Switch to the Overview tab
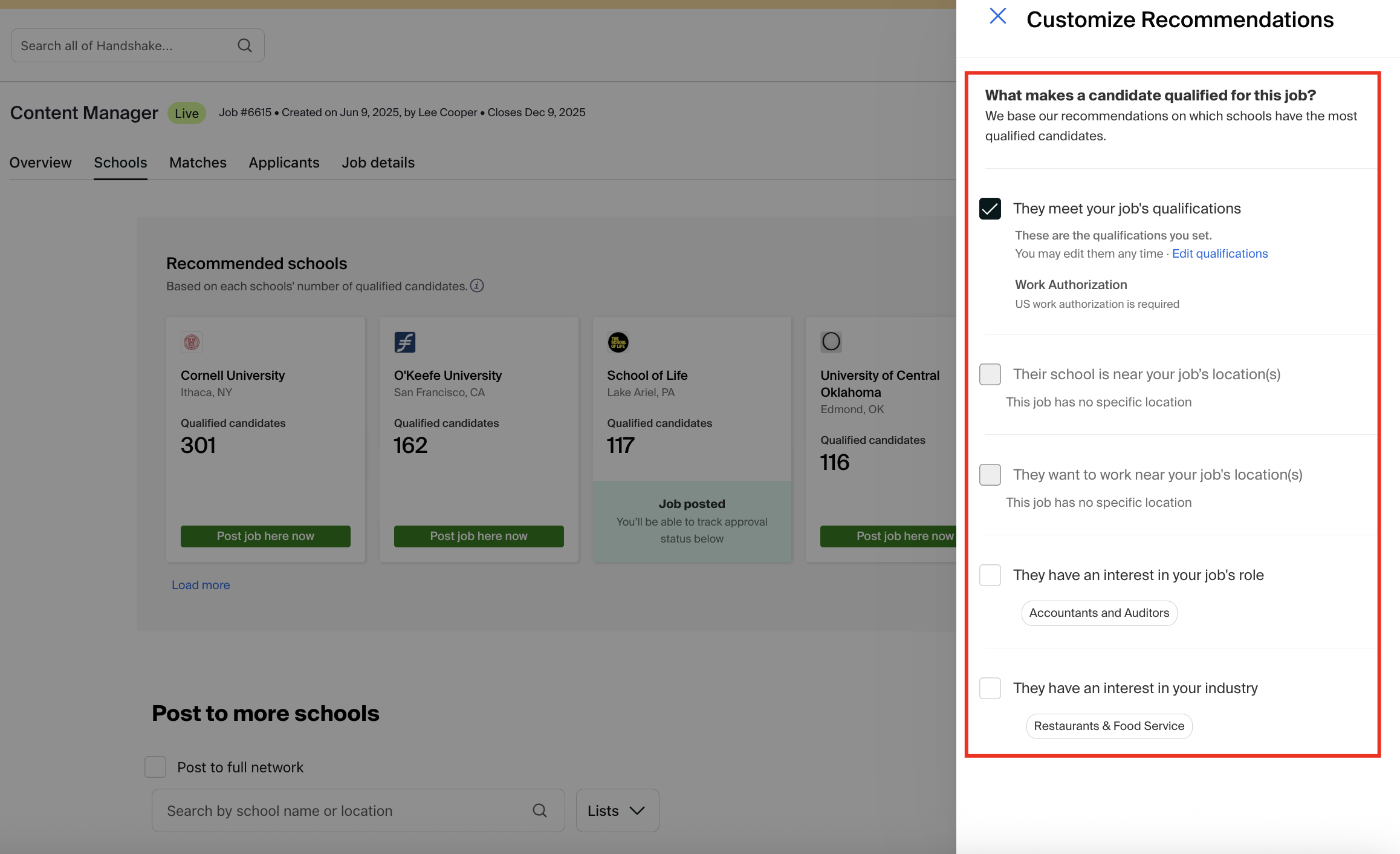Image resolution: width=1400 pixels, height=854 pixels. [x=41, y=163]
